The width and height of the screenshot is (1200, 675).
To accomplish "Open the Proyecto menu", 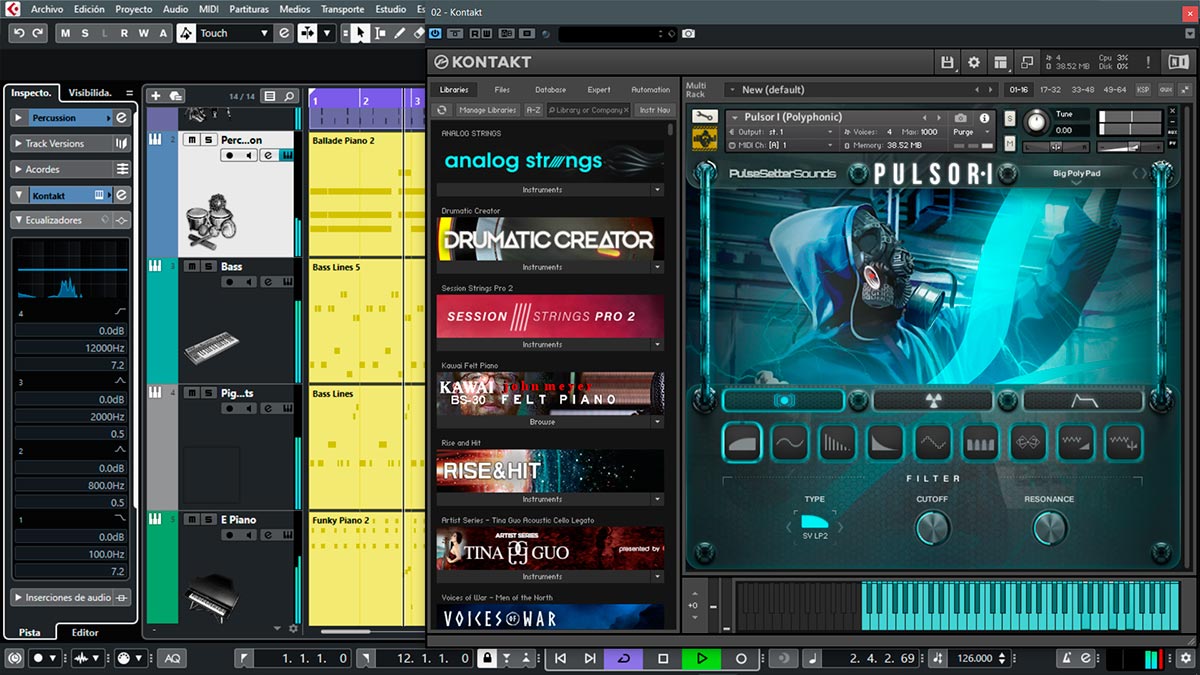I will 134,9.
